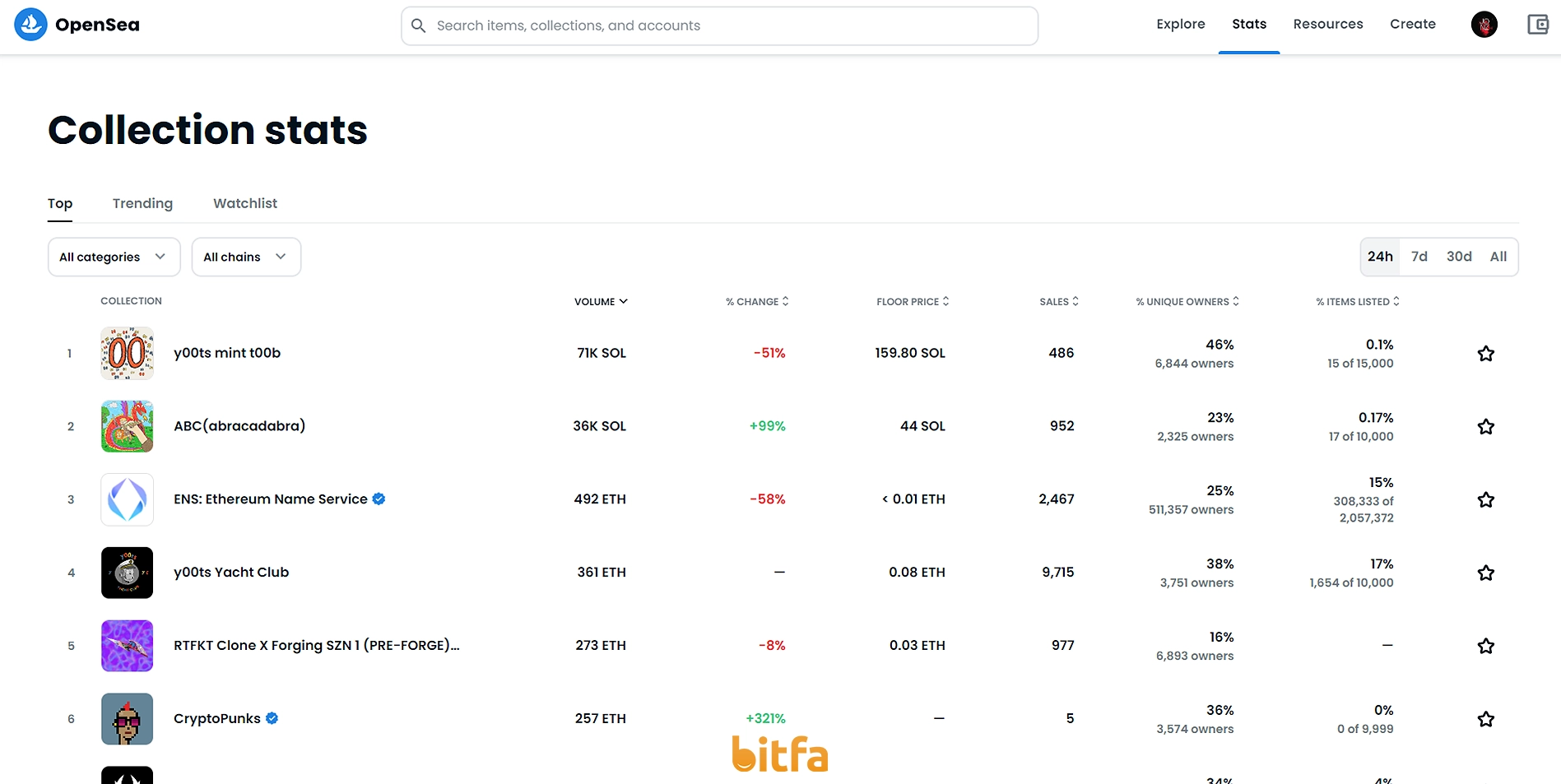Sort by Sales column
Viewport: 1561px width, 784px height.
pyautogui.click(x=1059, y=302)
